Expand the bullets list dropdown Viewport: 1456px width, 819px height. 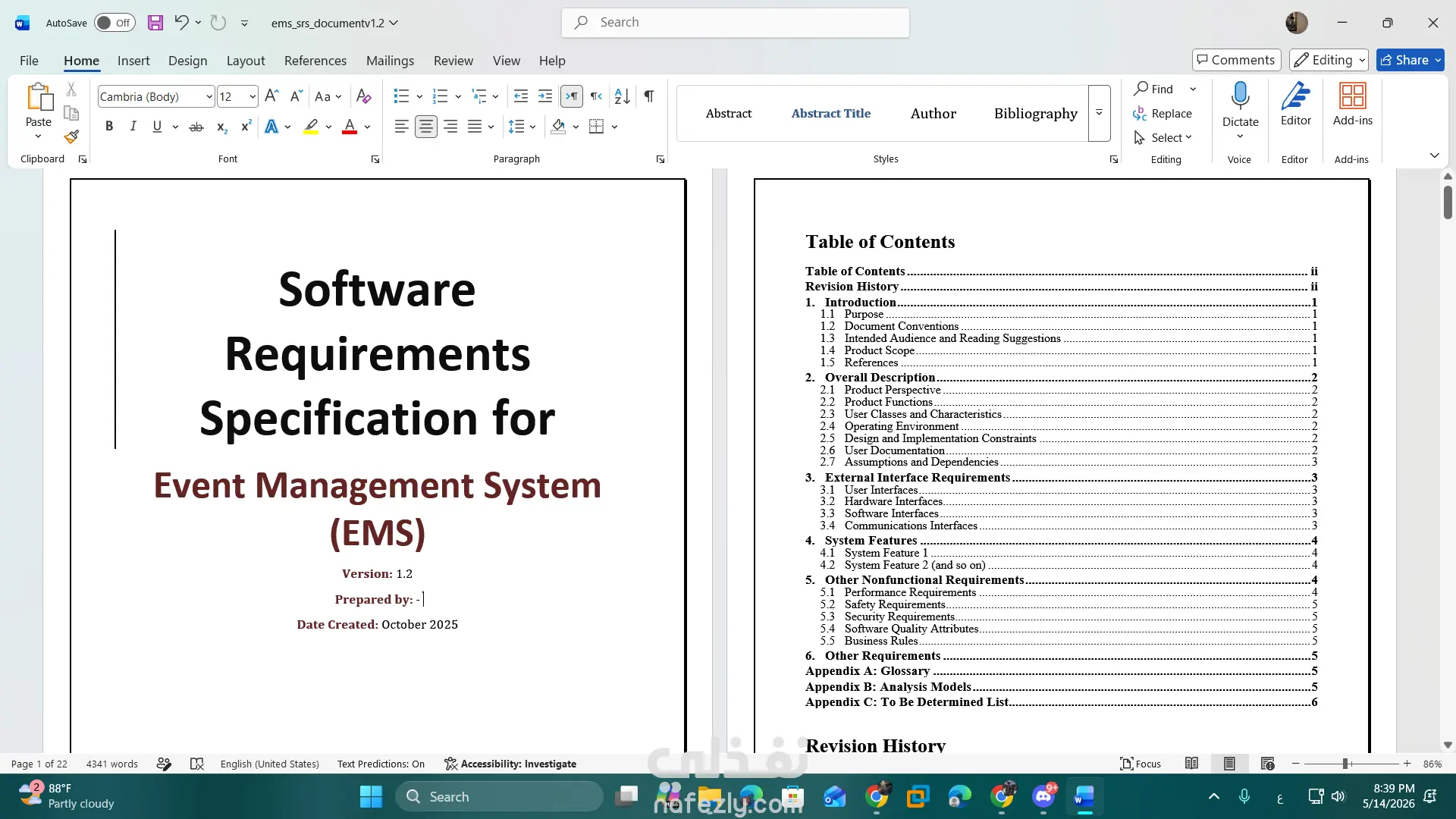point(419,96)
